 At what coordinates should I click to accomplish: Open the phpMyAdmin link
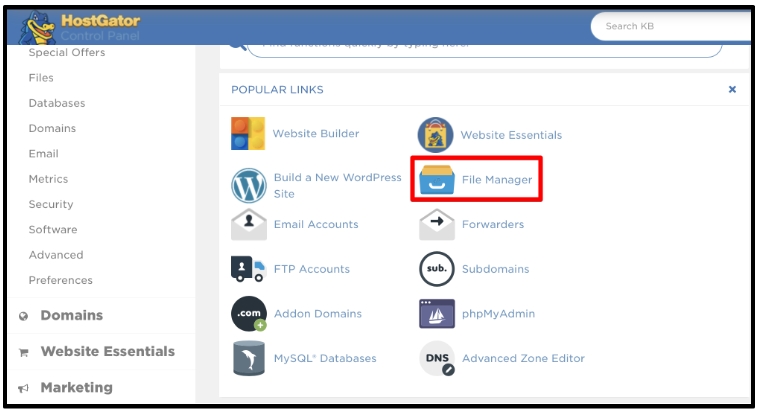pos(498,314)
